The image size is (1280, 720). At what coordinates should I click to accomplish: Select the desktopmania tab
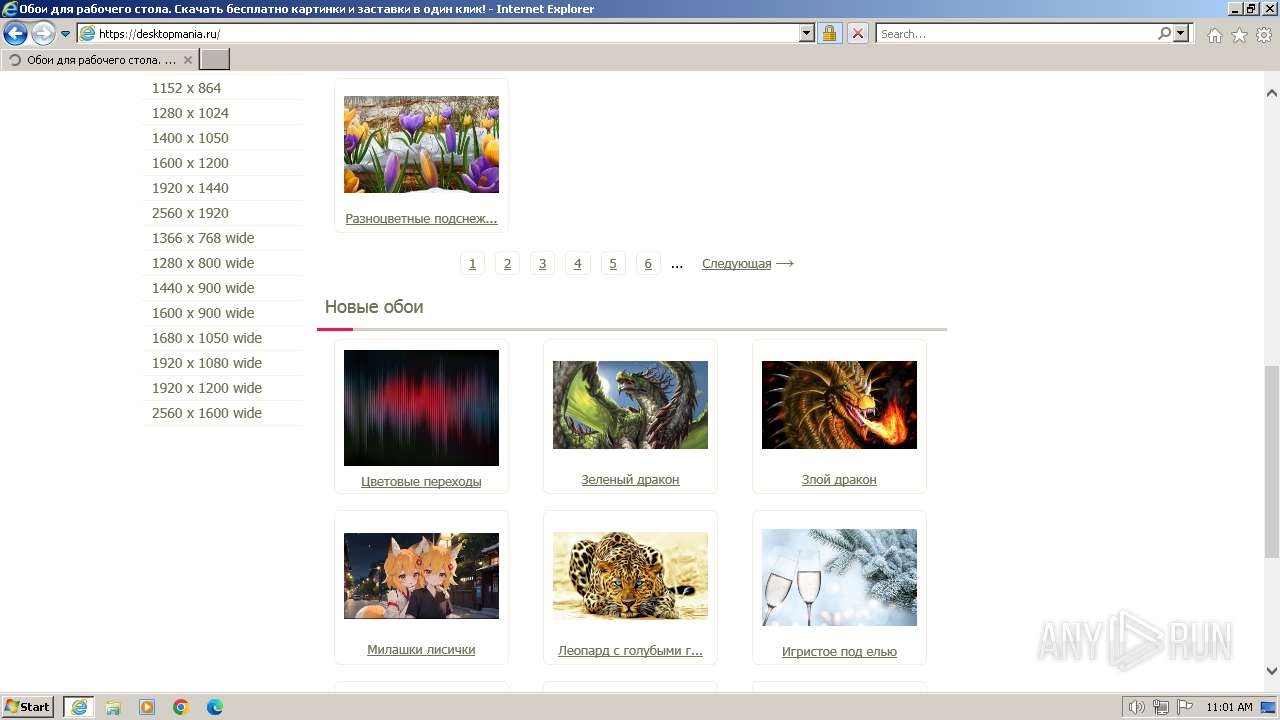[x=100, y=60]
